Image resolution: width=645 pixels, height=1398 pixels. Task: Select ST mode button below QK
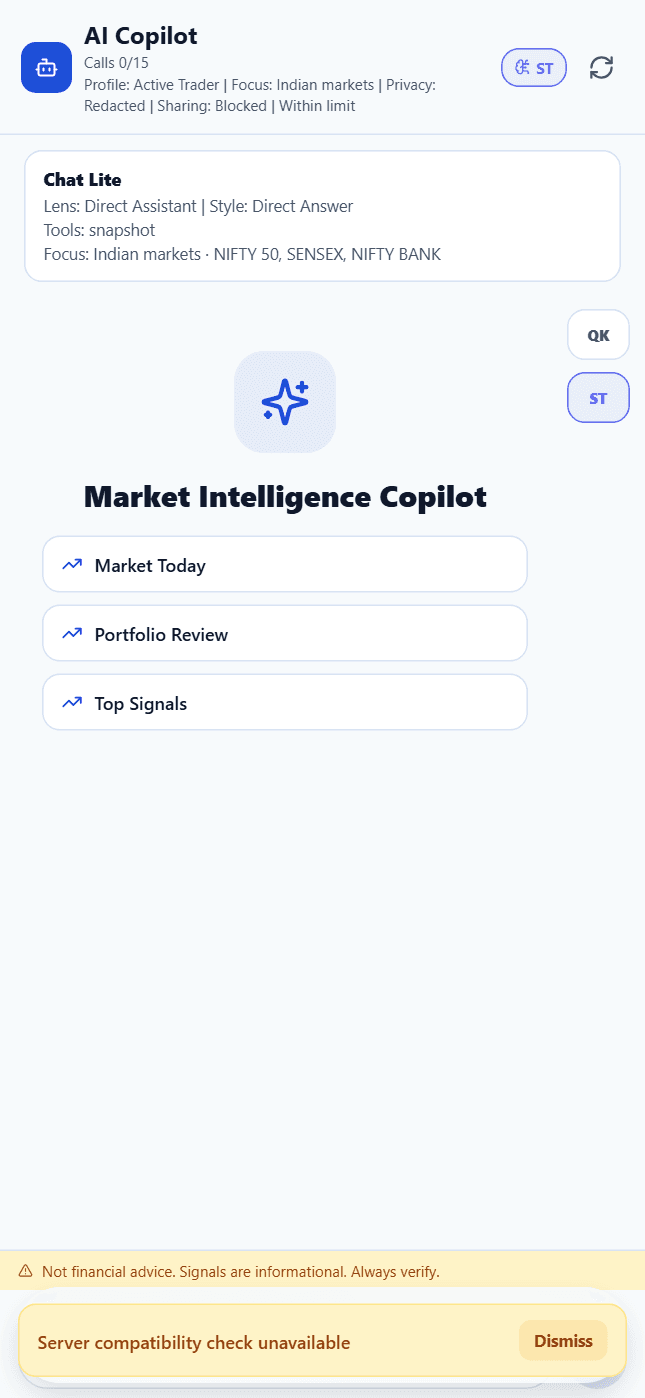(598, 398)
